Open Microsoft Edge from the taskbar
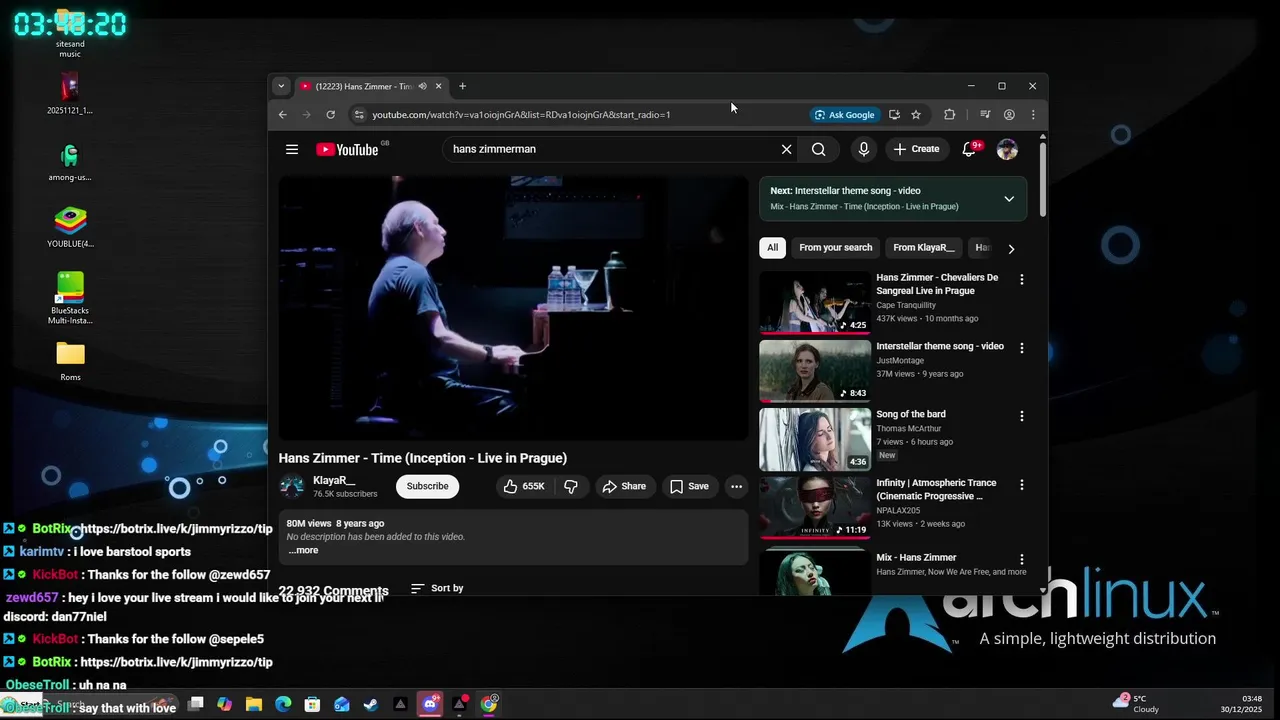This screenshot has height=720, width=1280. tap(283, 704)
